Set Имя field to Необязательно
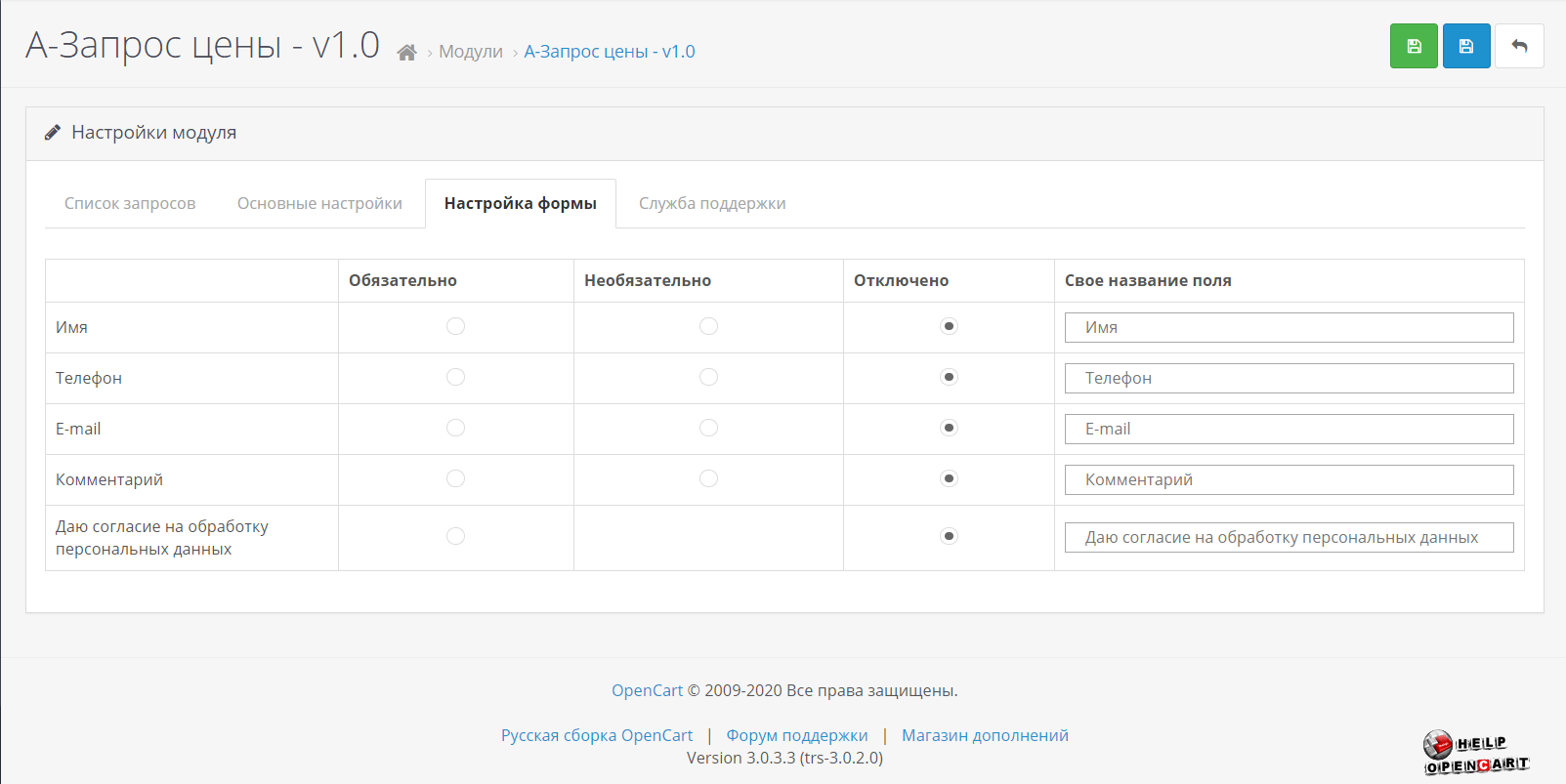1566x784 pixels. tap(708, 326)
